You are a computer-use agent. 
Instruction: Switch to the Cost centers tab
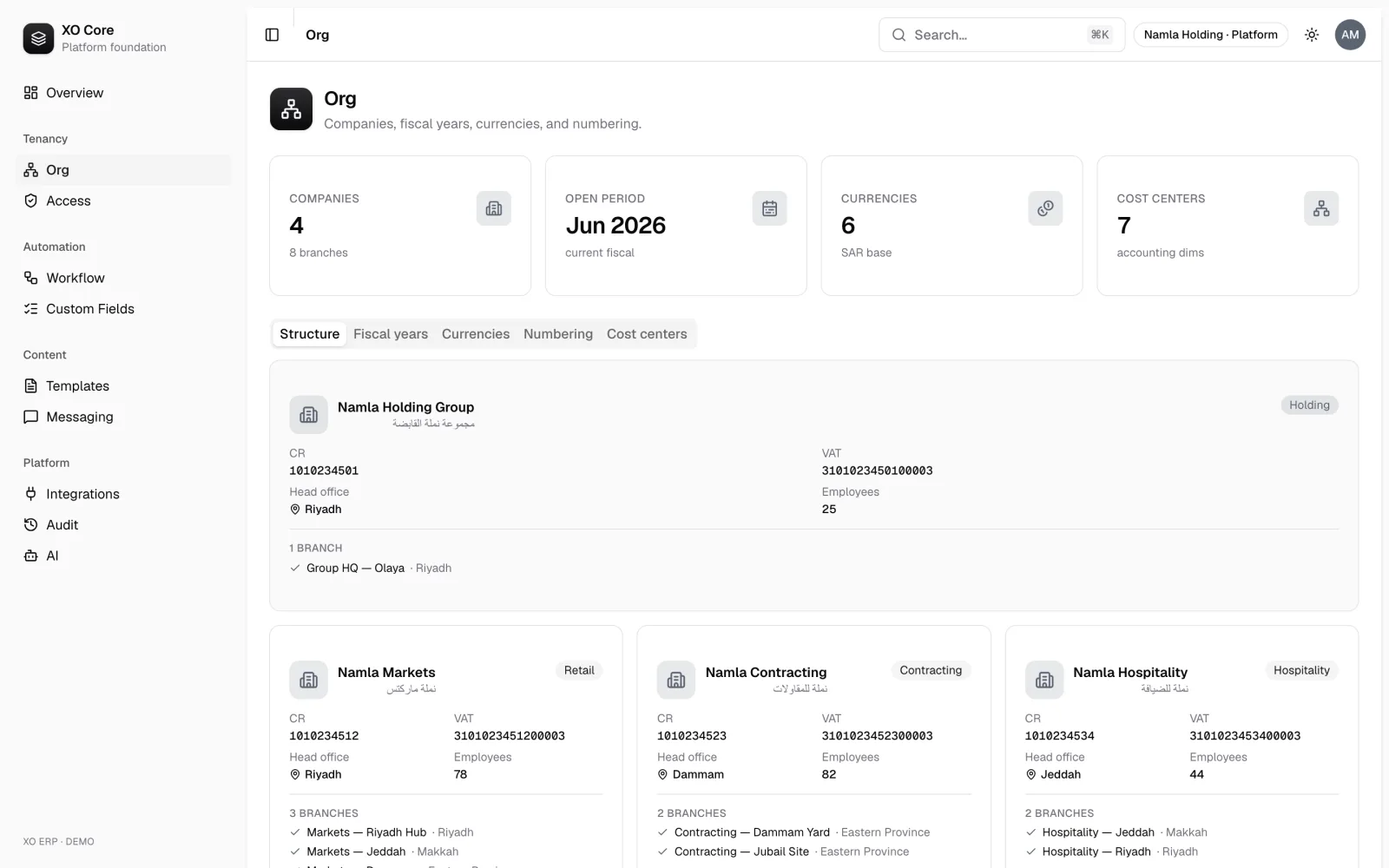647,334
